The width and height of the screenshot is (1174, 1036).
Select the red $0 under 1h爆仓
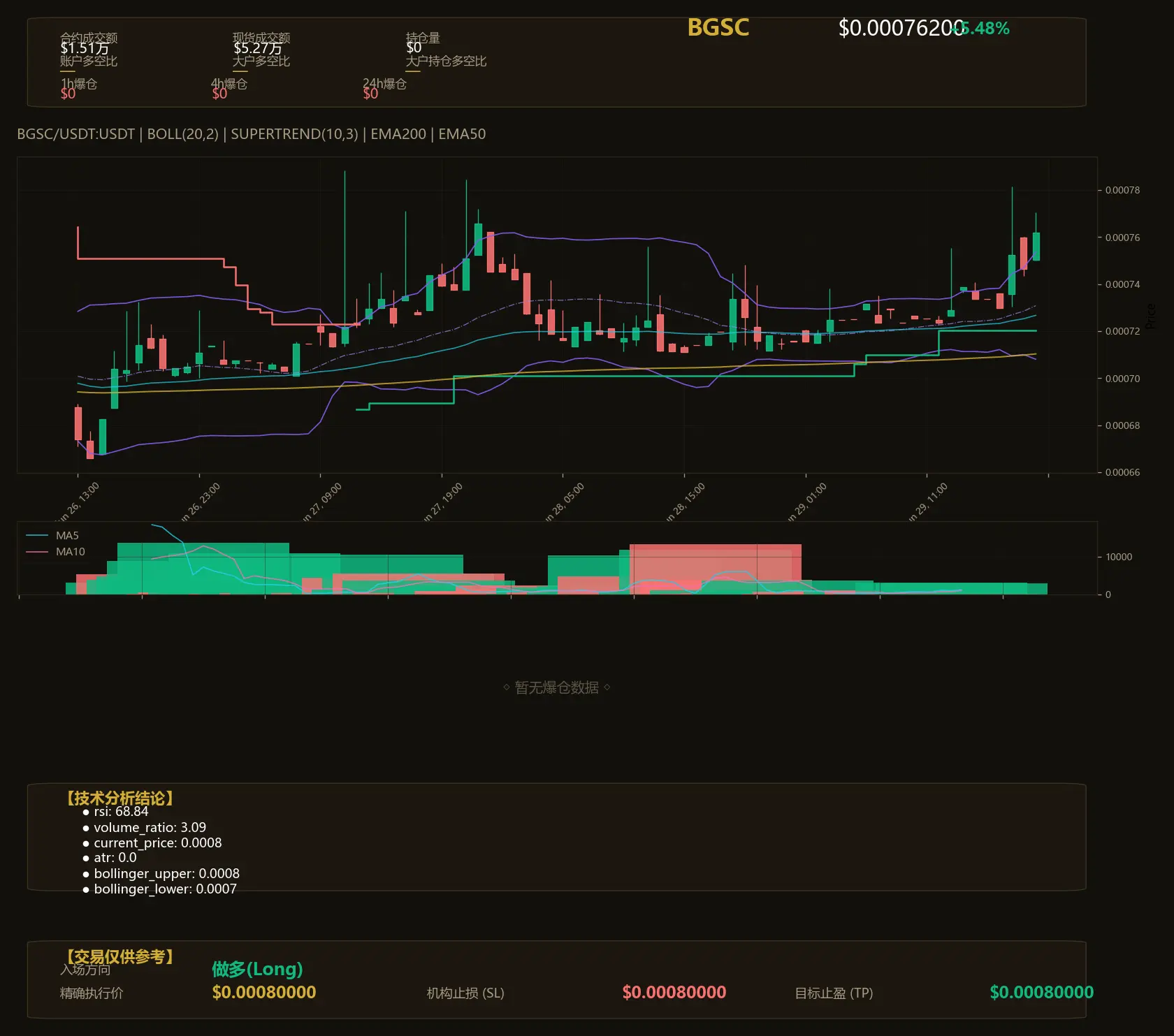coord(68,94)
